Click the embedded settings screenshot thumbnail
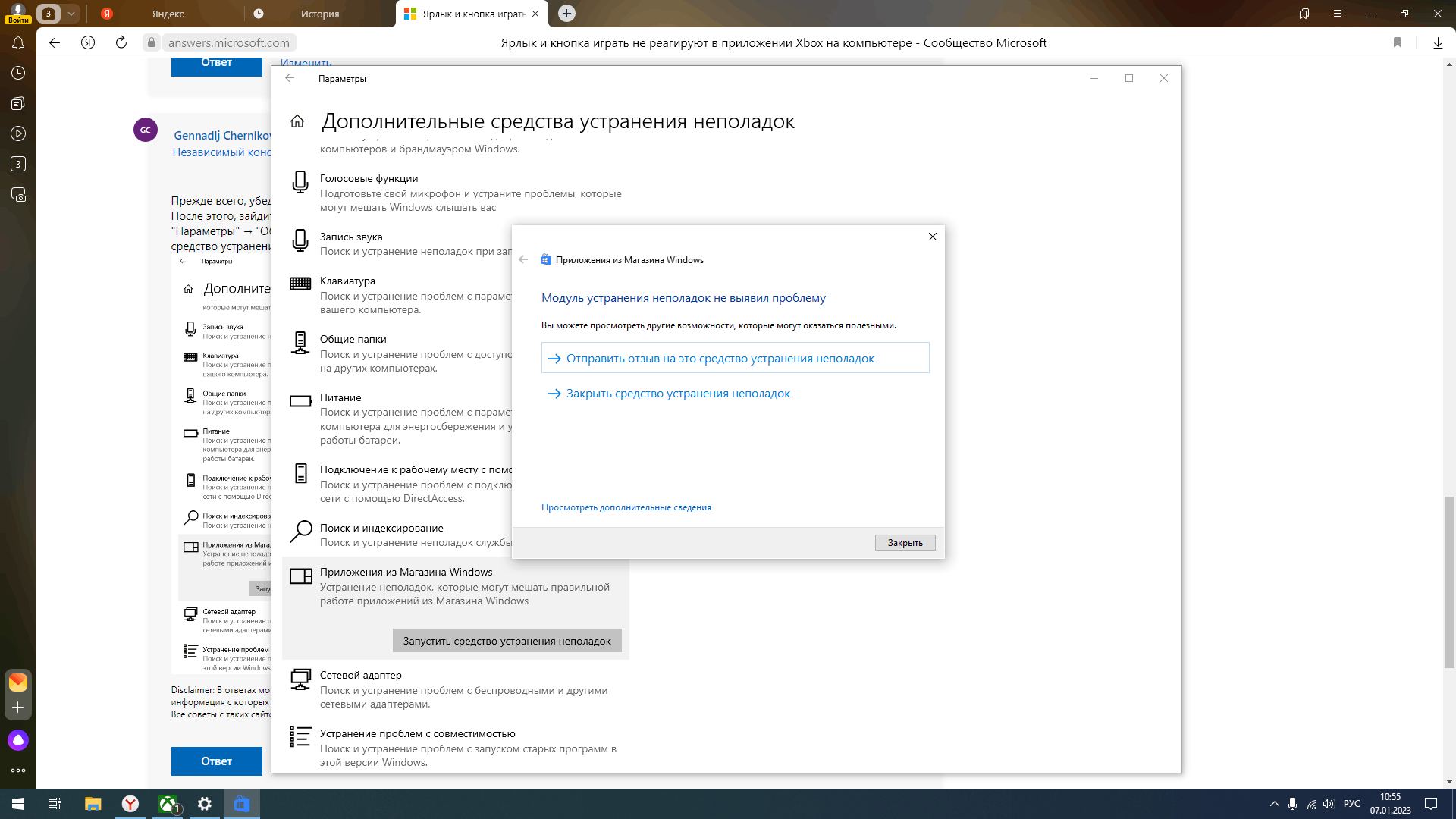The image size is (1456, 819). tap(221, 464)
